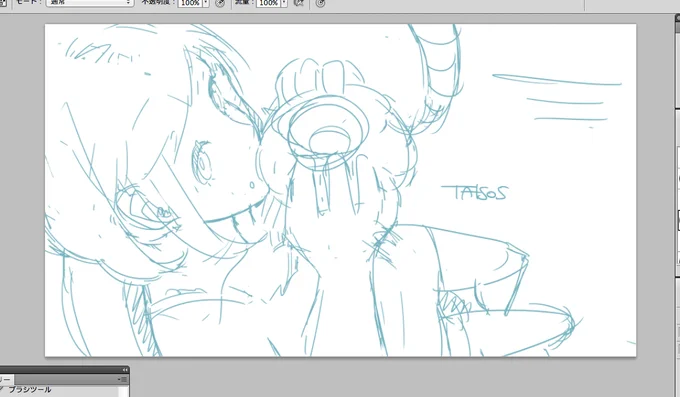This screenshot has width=680, height=397.
Task: Toggle tablet pressure for size icon
Action: click(320, 3)
